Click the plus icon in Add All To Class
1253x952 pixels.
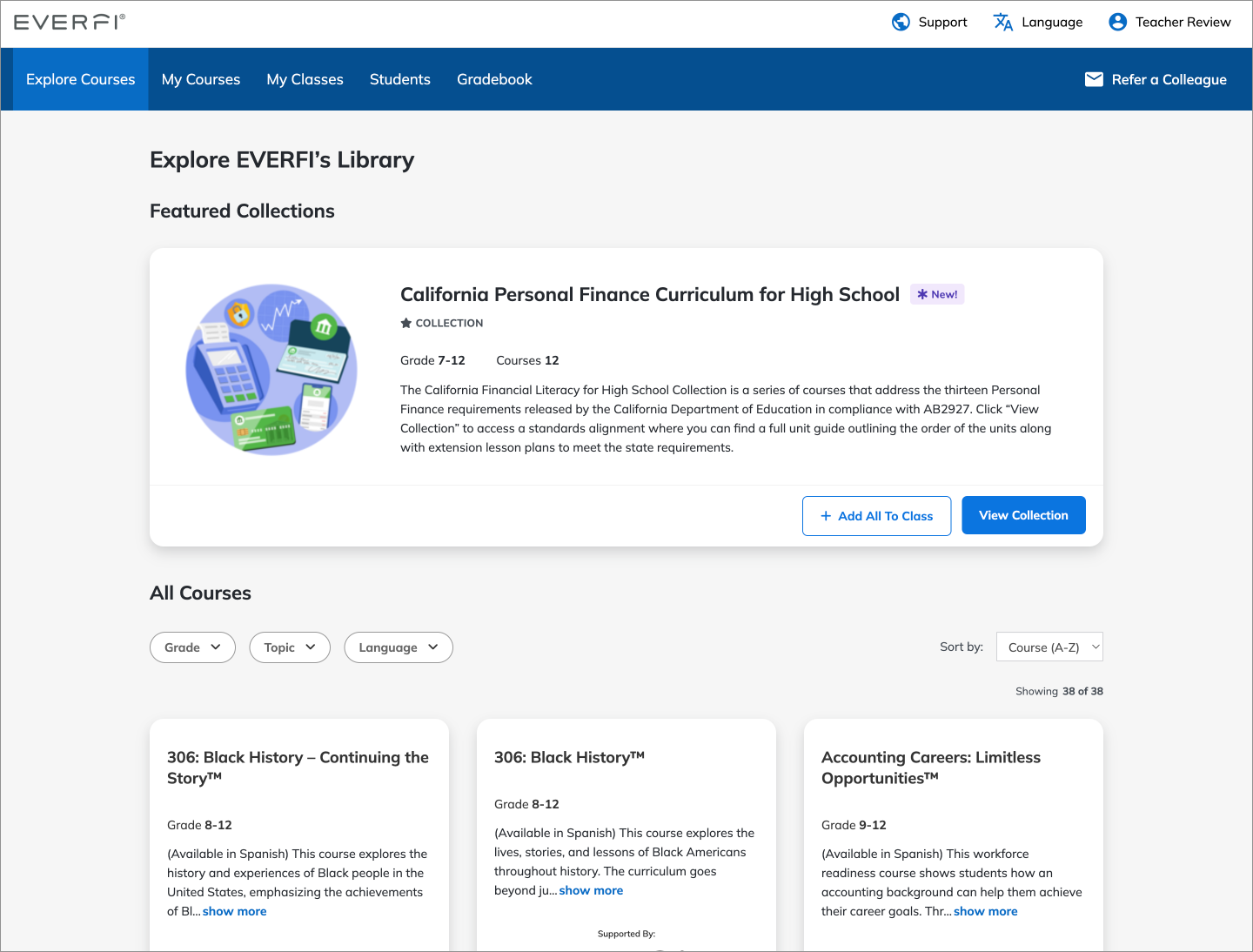pyautogui.click(x=826, y=516)
